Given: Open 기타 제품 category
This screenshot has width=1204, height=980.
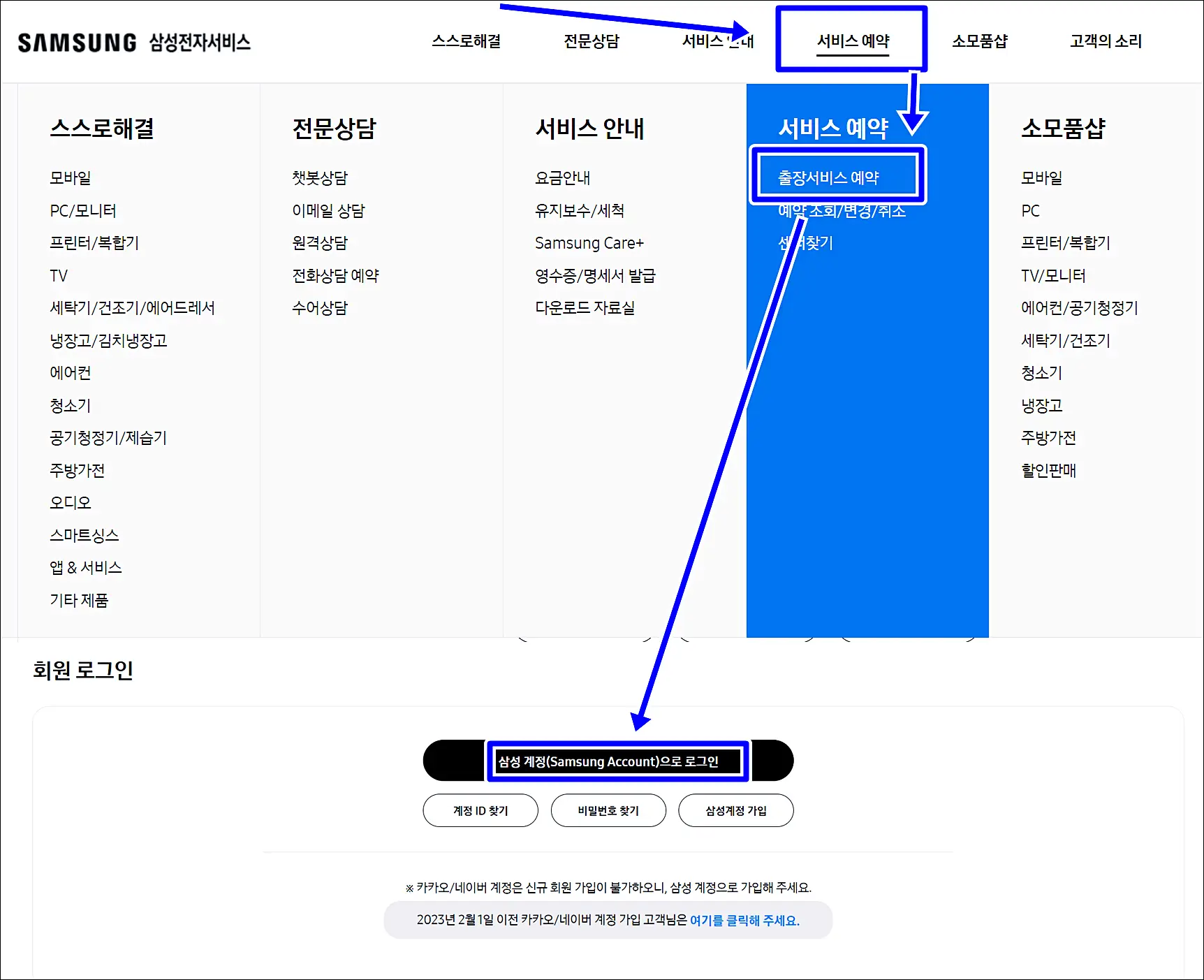Looking at the screenshot, I should [79, 601].
